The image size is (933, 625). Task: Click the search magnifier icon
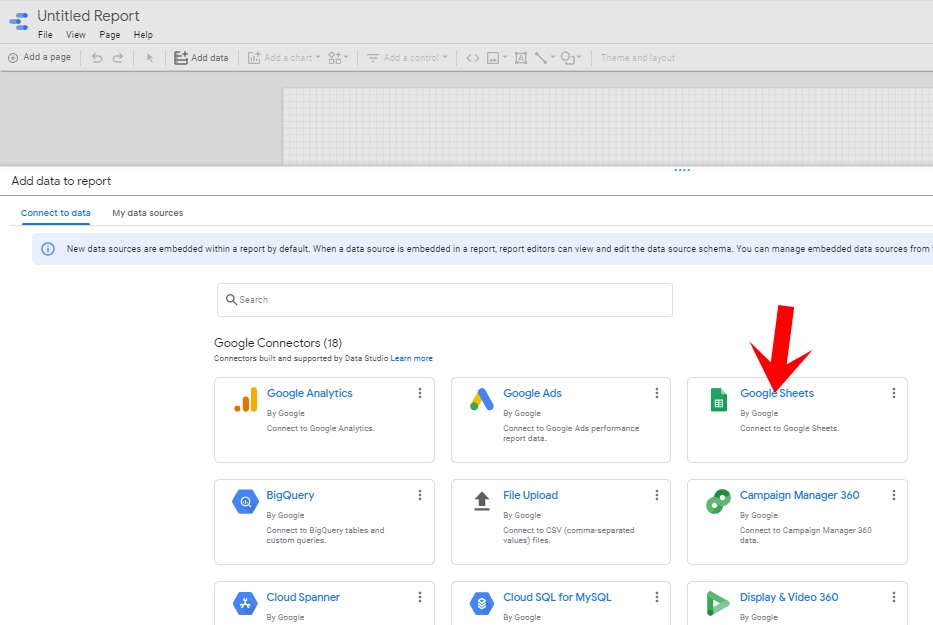click(x=231, y=299)
